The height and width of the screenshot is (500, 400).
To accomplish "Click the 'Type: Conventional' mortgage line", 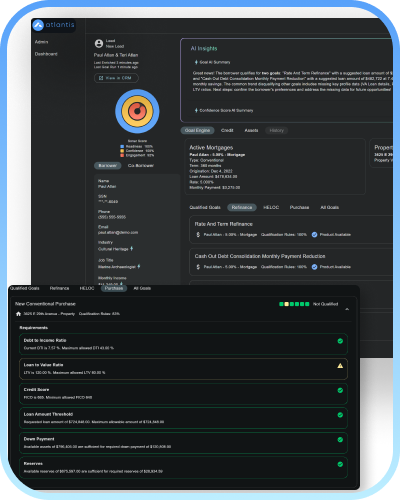I will (207, 160).
